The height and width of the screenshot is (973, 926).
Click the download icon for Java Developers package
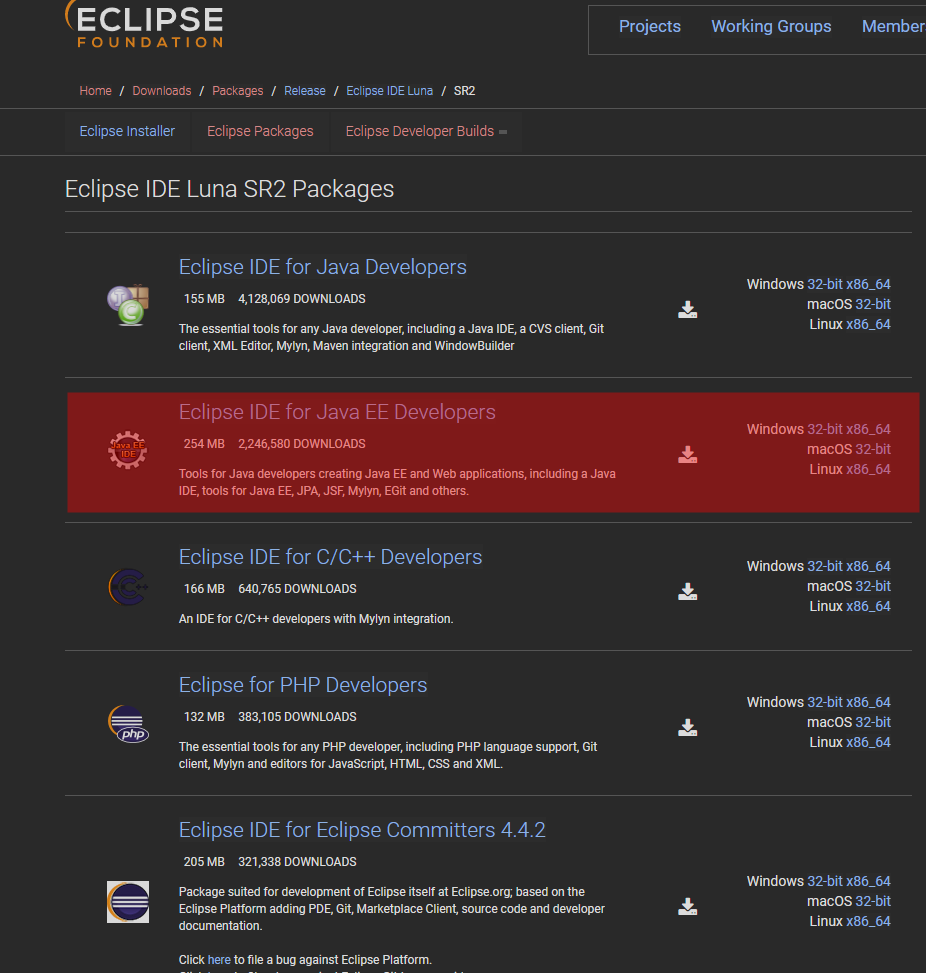[687, 309]
